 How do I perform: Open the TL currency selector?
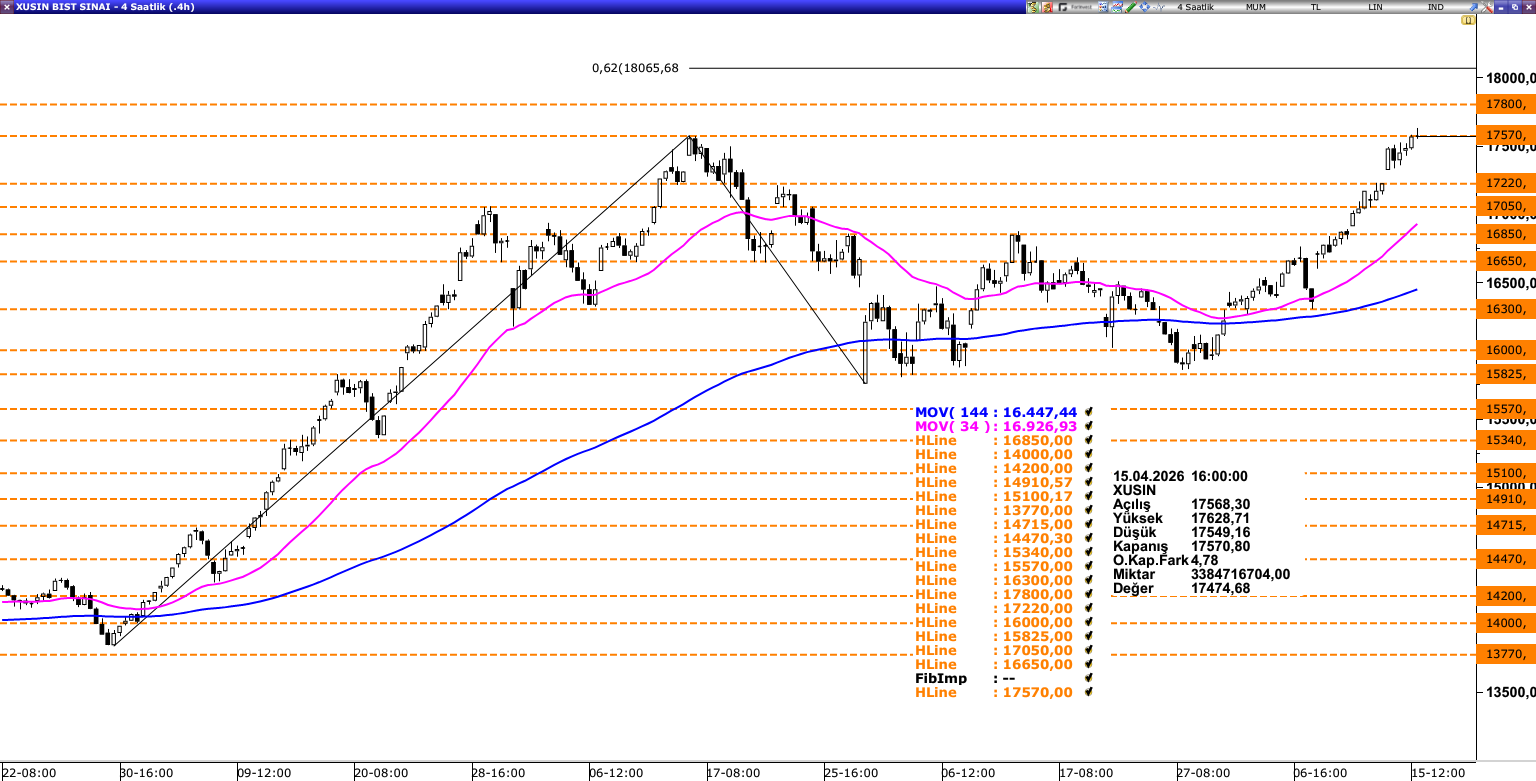point(1315,7)
